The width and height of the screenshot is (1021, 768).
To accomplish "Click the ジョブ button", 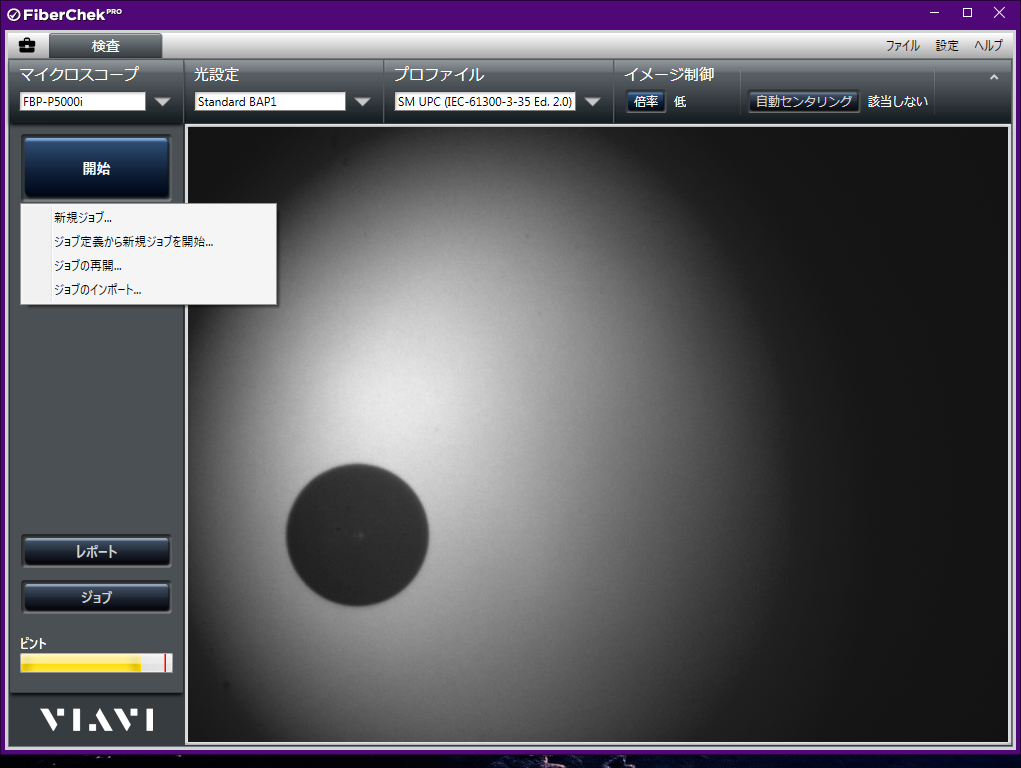I will point(96,597).
